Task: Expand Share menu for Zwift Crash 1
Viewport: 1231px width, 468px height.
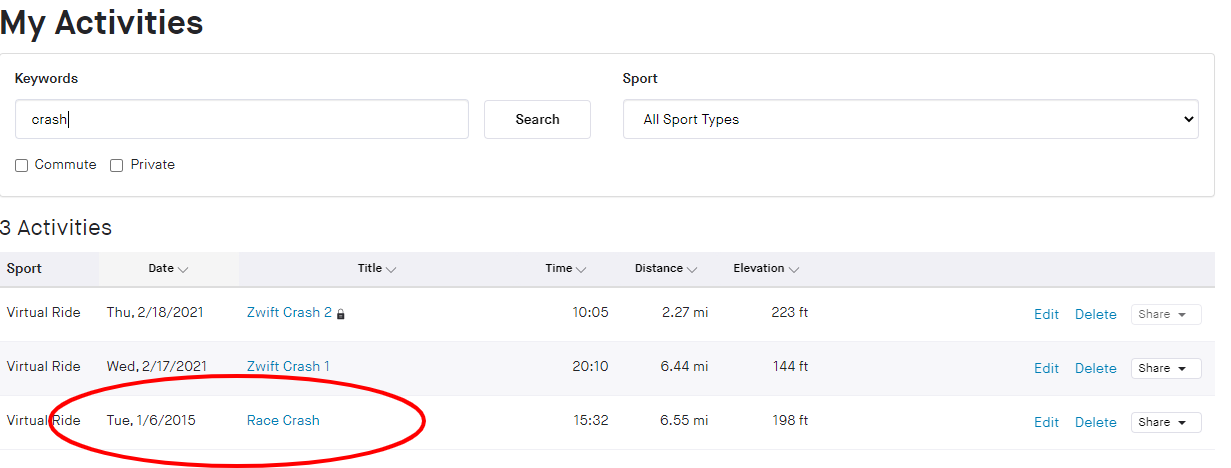Action: 1166,368
